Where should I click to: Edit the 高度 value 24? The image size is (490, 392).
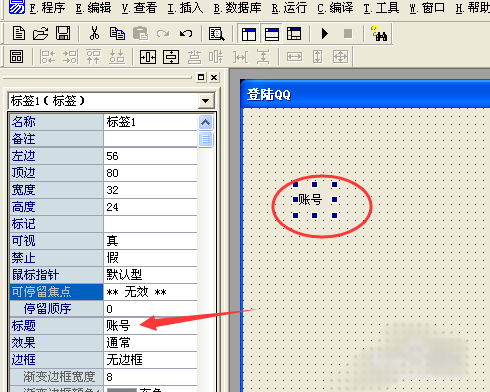(x=150, y=207)
